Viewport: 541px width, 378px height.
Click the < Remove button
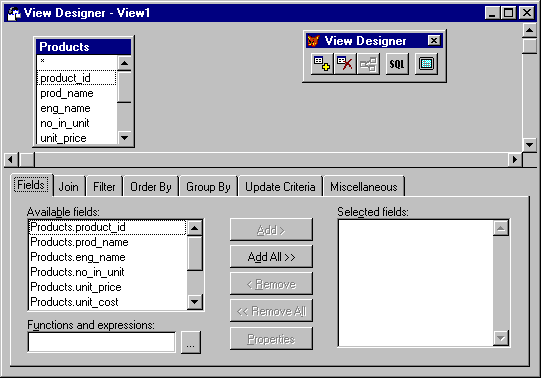click(271, 284)
